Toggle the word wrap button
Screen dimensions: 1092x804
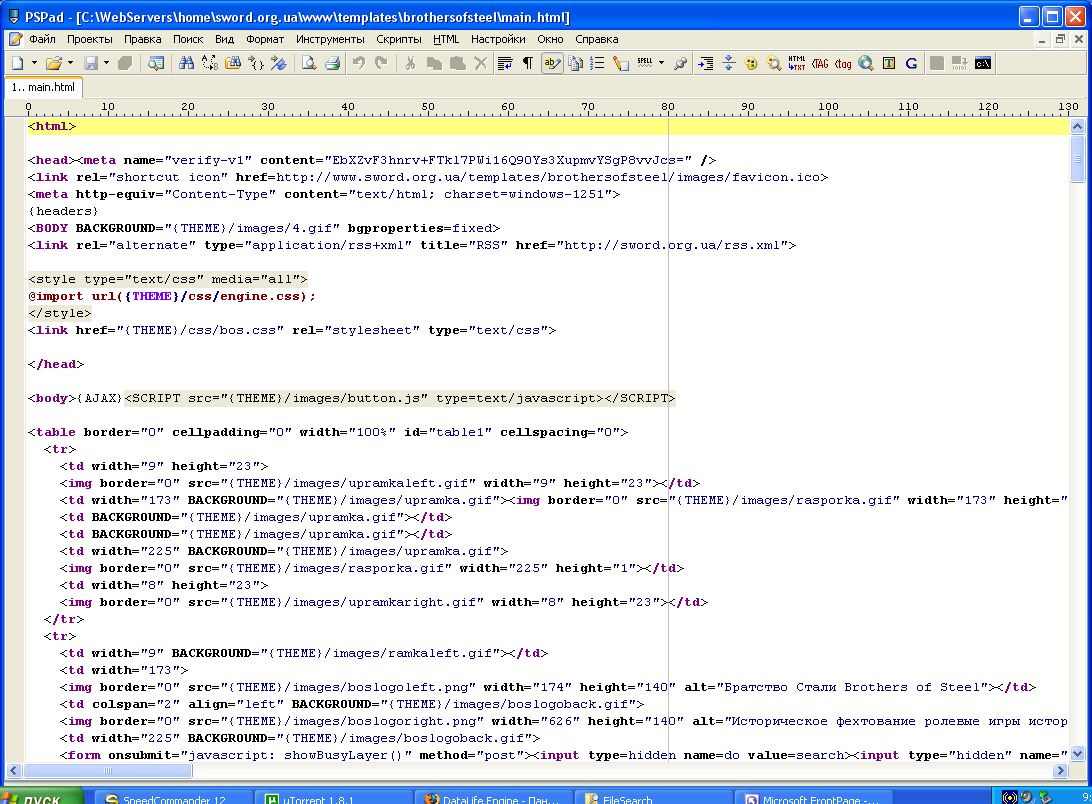click(x=505, y=63)
